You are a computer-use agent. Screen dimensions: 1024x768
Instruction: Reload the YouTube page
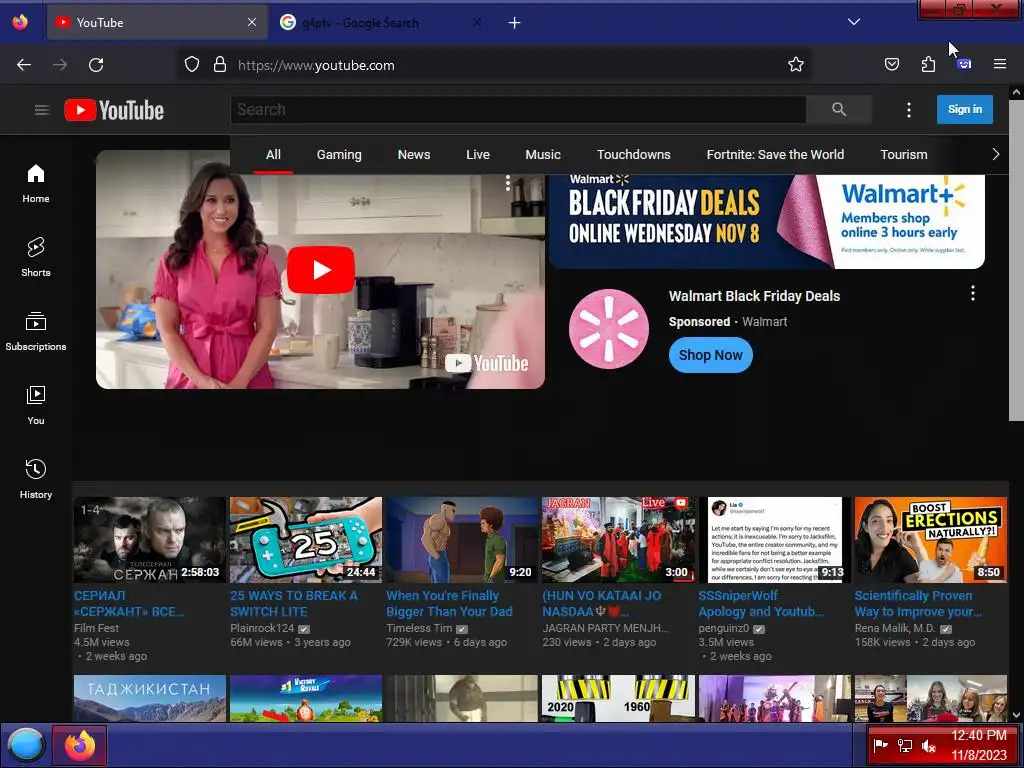(96, 65)
